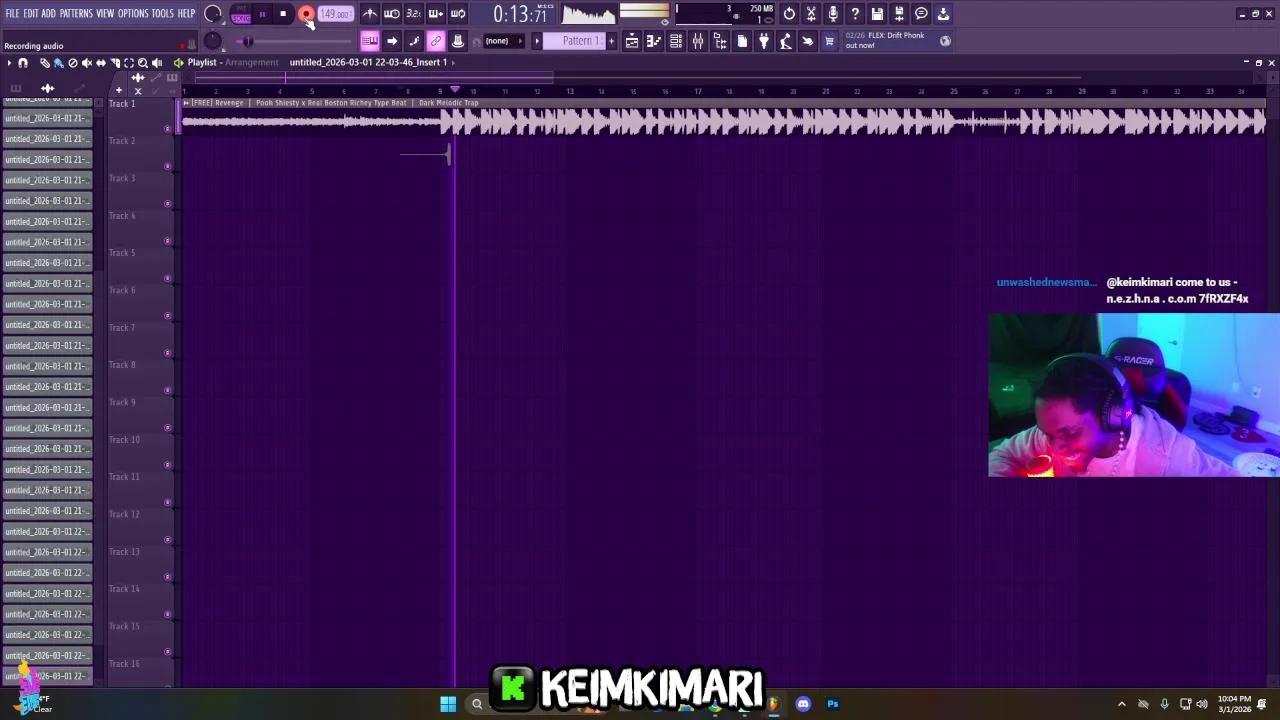The image size is (1280, 720).
Task: Toggle Wait for input before playing
Action: click(392, 14)
